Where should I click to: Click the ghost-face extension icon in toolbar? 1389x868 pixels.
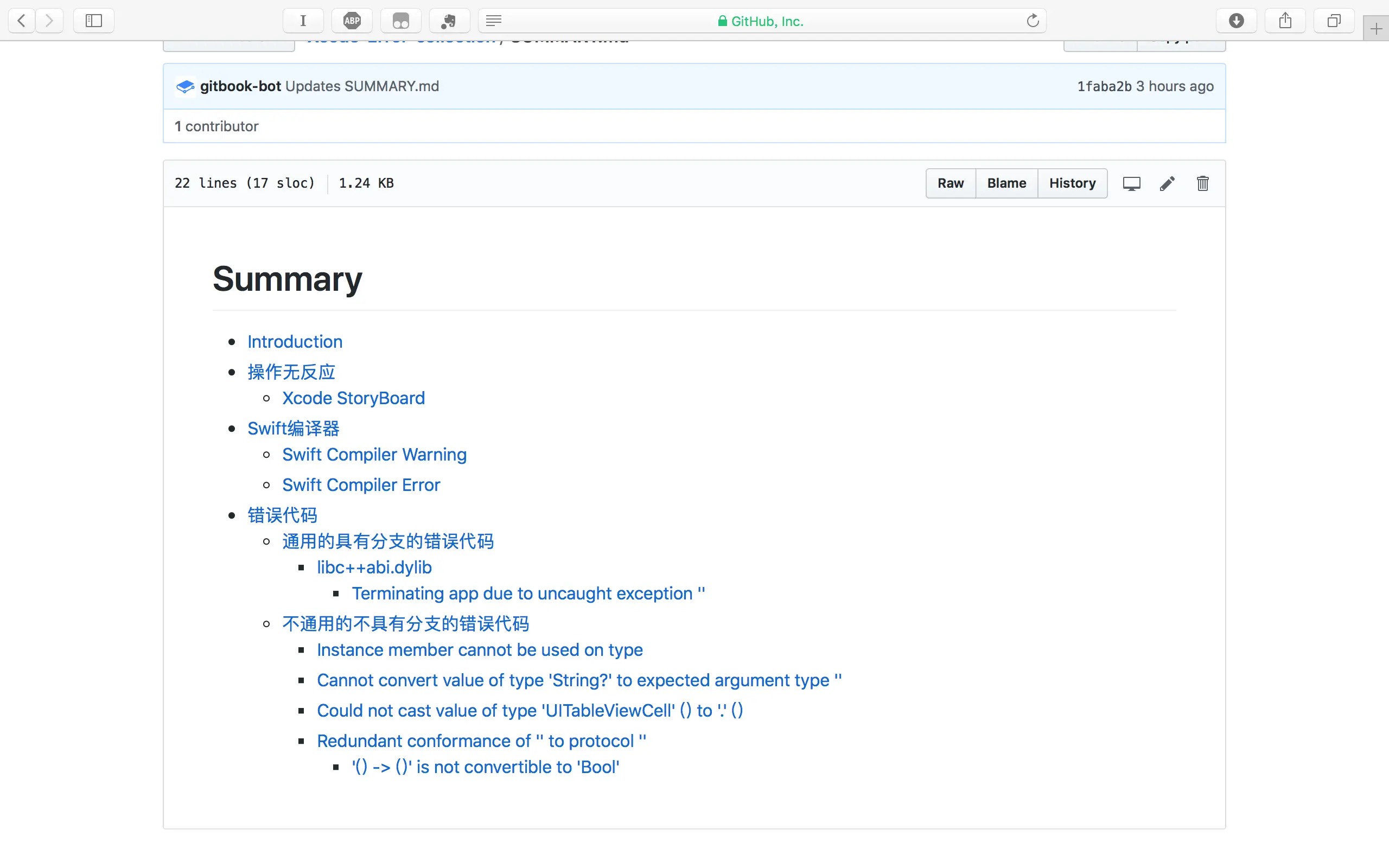click(x=400, y=21)
